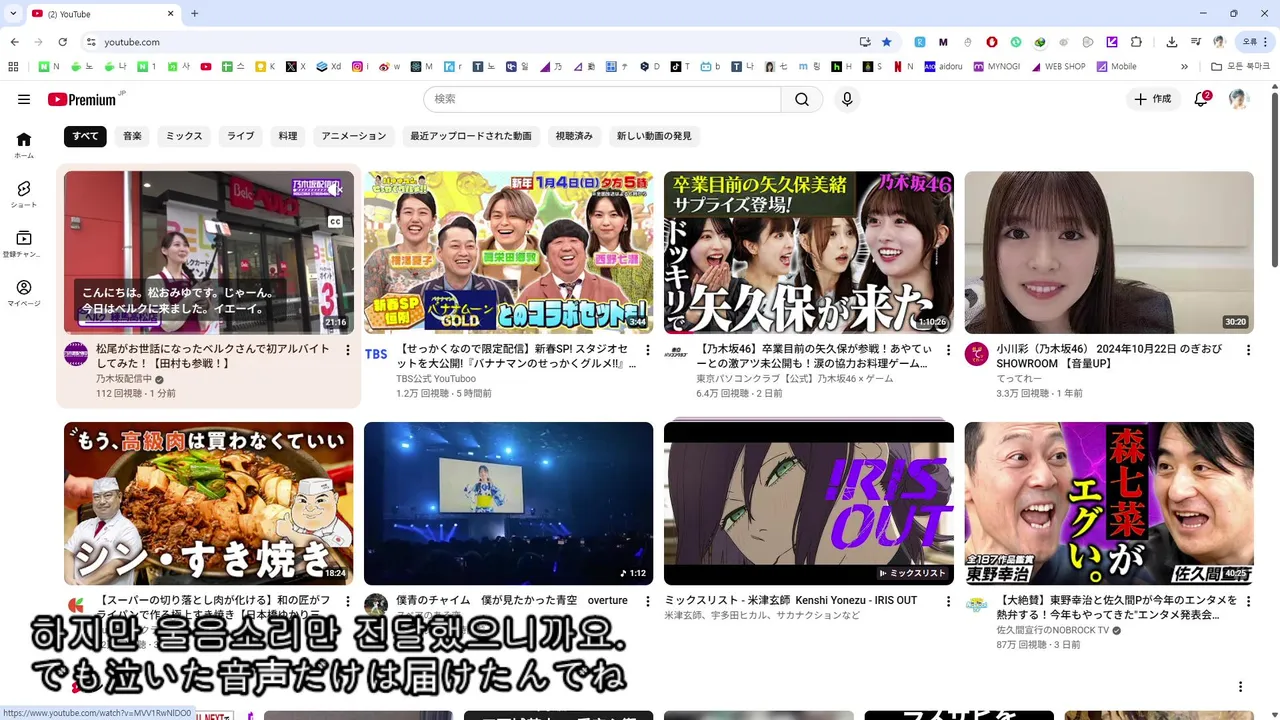This screenshot has height=720, width=1280.
Task: Open the 作成 create menu
Action: (x=1153, y=99)
